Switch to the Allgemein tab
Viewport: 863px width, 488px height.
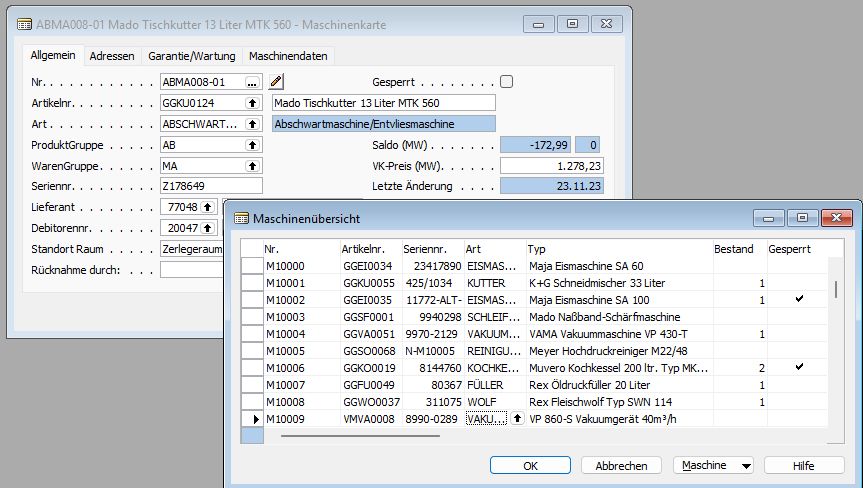pyautogui.click(x=53, y=56)
